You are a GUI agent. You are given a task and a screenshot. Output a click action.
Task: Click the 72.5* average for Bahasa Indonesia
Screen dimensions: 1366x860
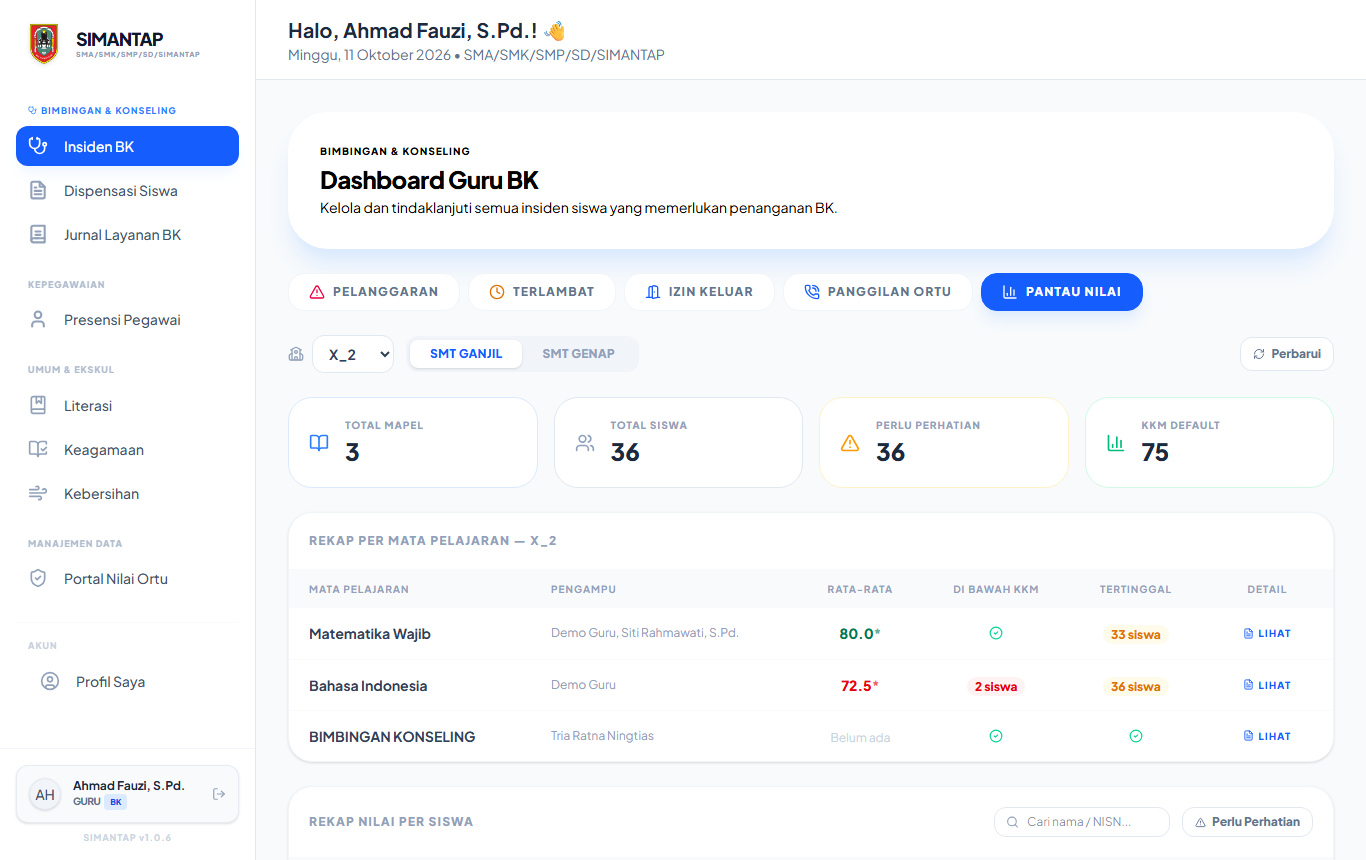click(860, 686)
